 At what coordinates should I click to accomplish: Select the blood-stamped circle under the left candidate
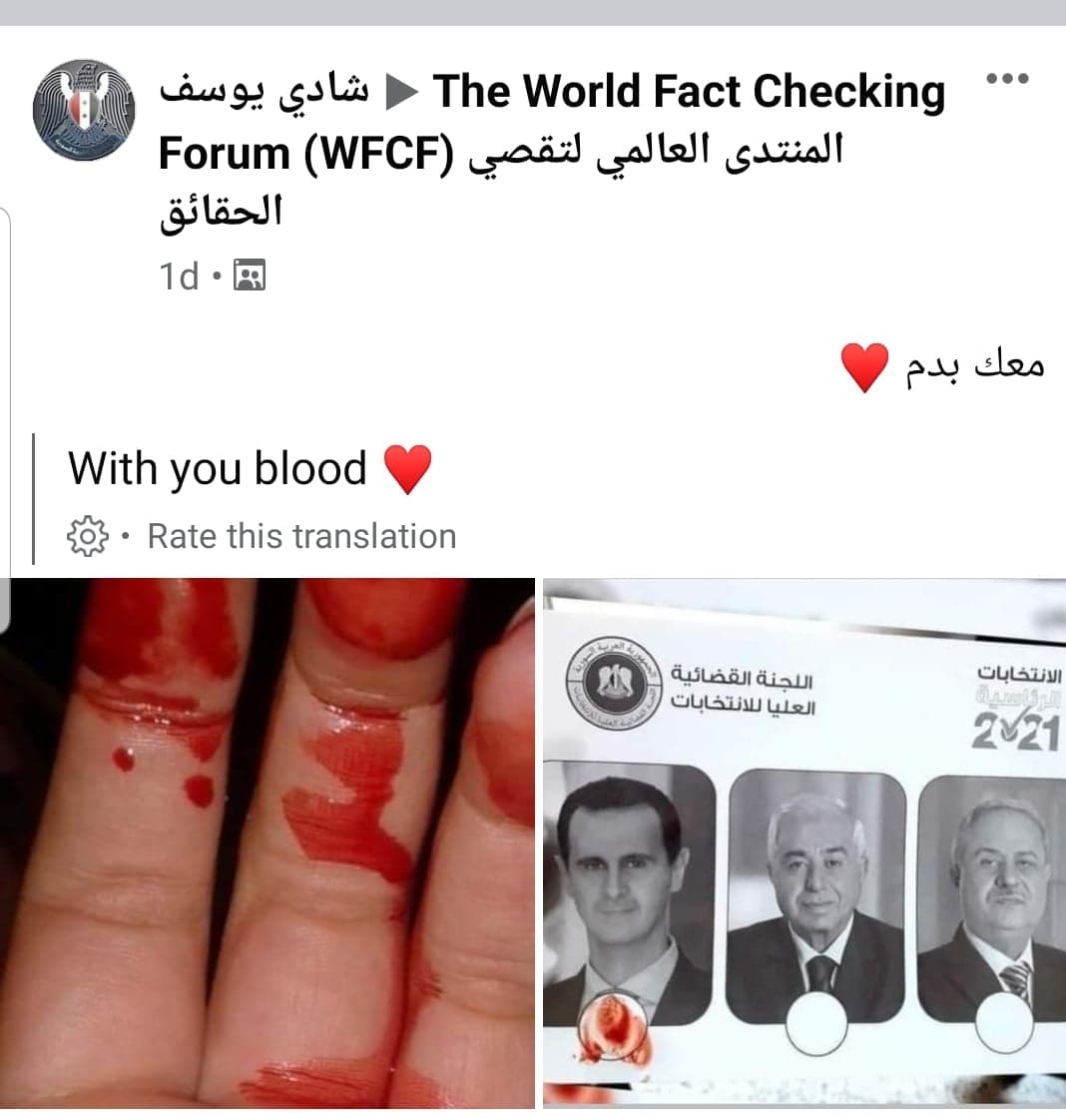coord(612,1025)
